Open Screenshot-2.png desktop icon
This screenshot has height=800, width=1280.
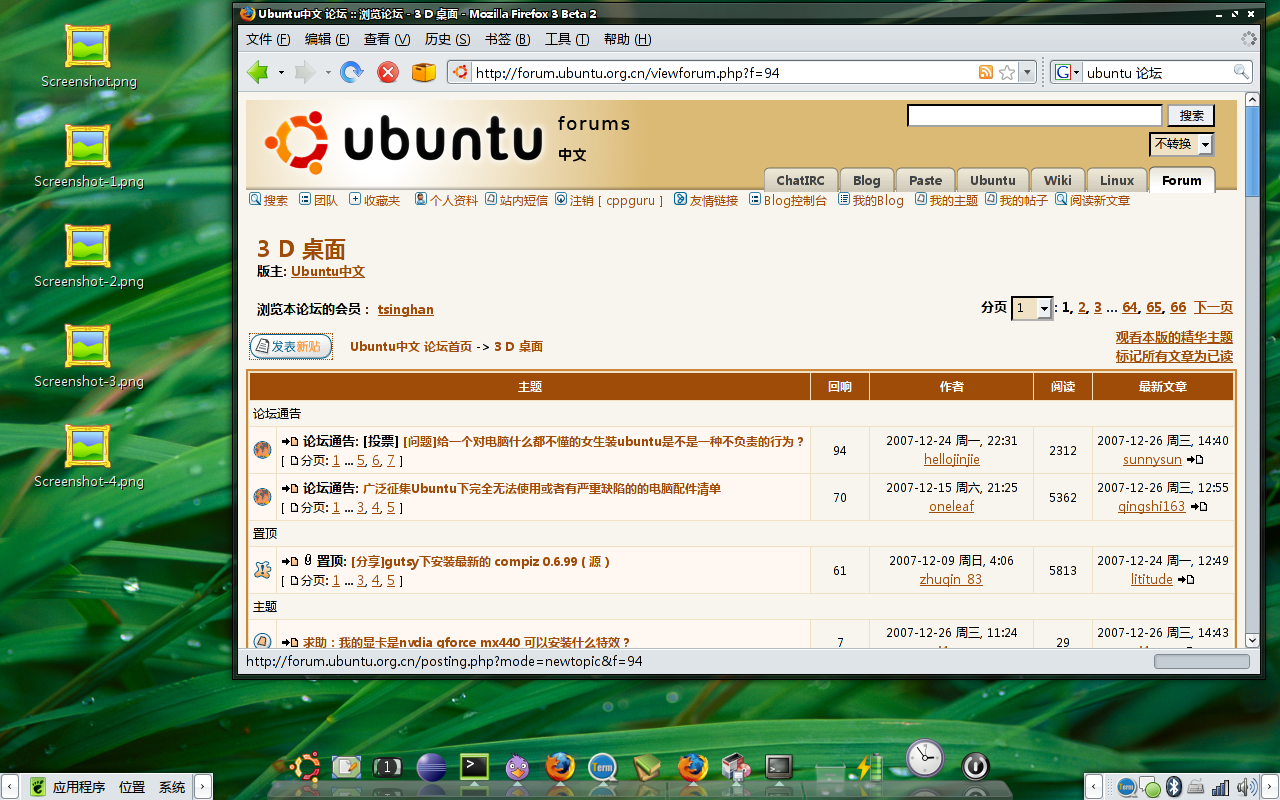88,257
